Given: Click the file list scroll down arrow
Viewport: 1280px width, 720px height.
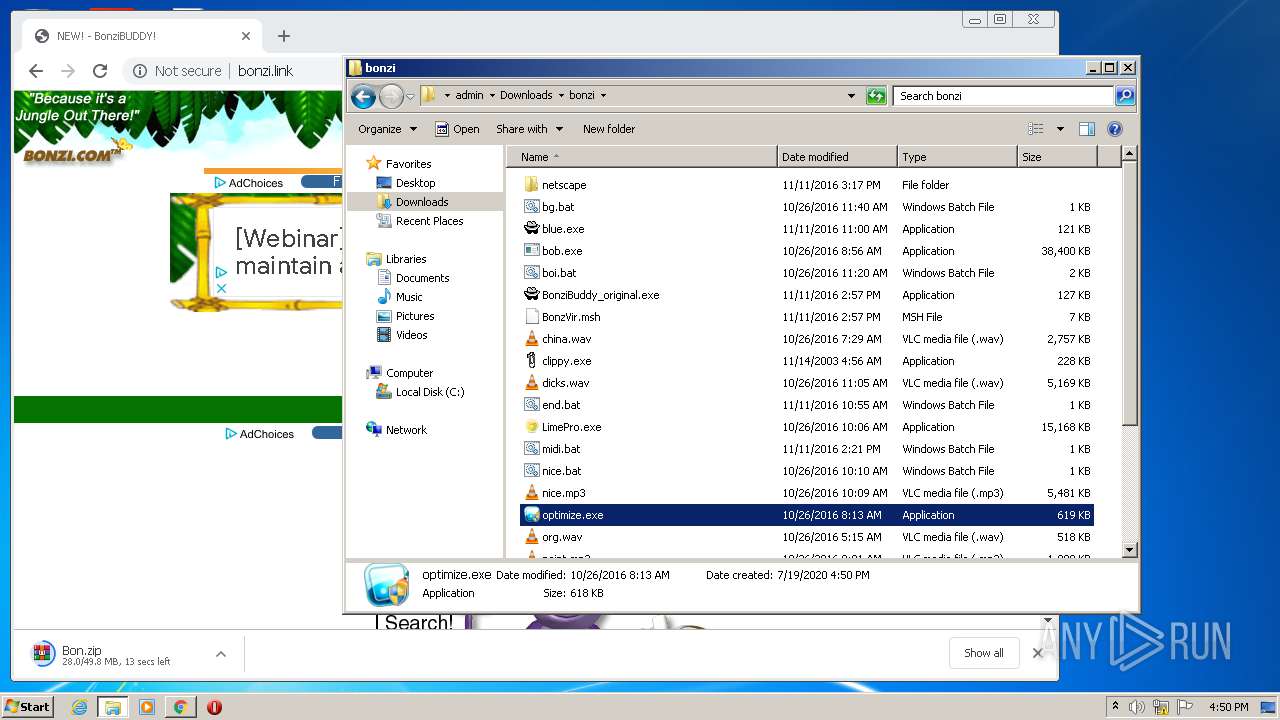Looking at the screenshot, I should click(1129, 549).
